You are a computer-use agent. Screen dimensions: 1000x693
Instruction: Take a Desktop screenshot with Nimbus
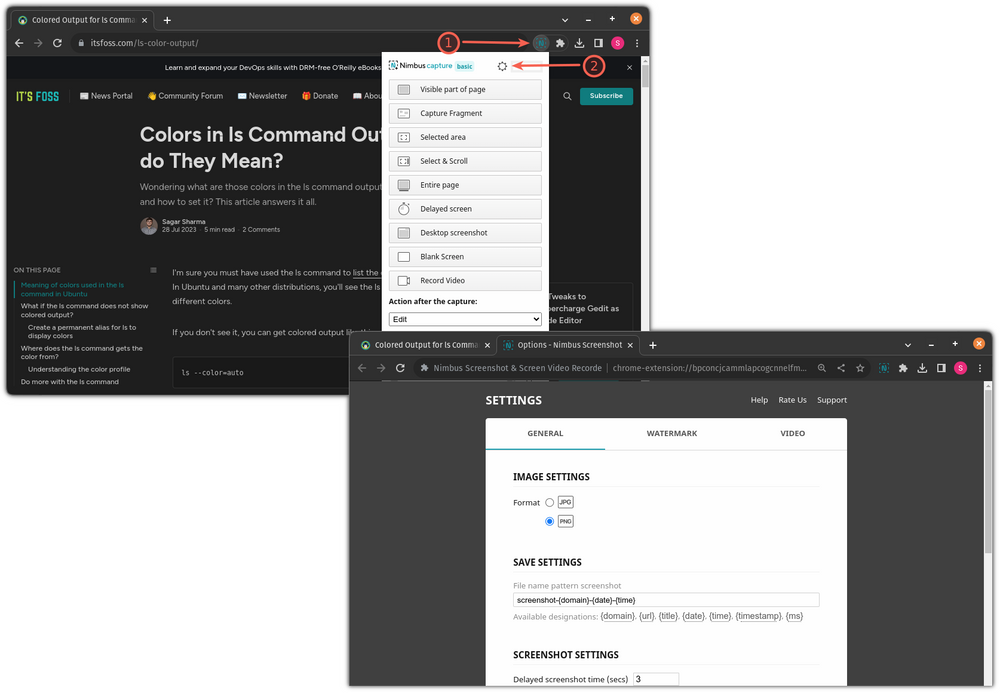(x=464, y=232)
